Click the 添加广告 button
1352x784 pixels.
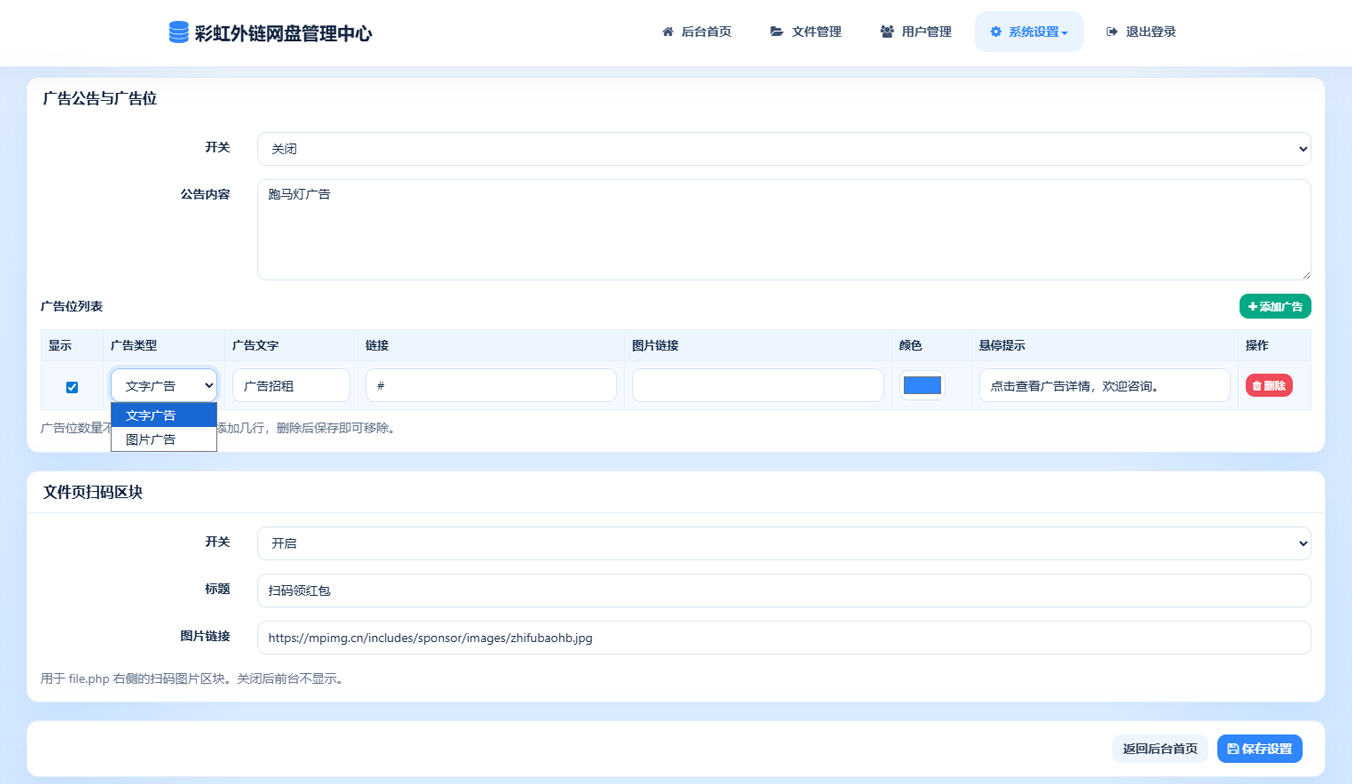coord(1275,307)
